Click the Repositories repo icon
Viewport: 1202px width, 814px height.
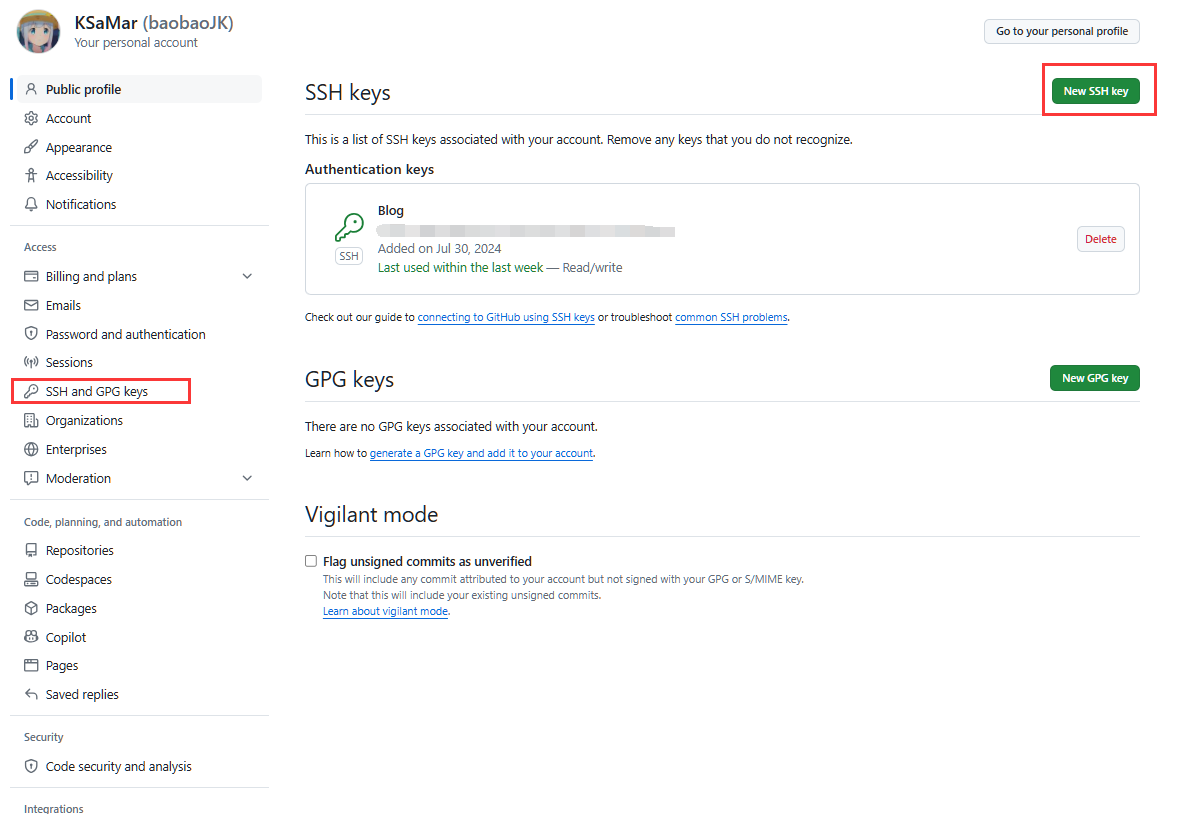[31, 550]
